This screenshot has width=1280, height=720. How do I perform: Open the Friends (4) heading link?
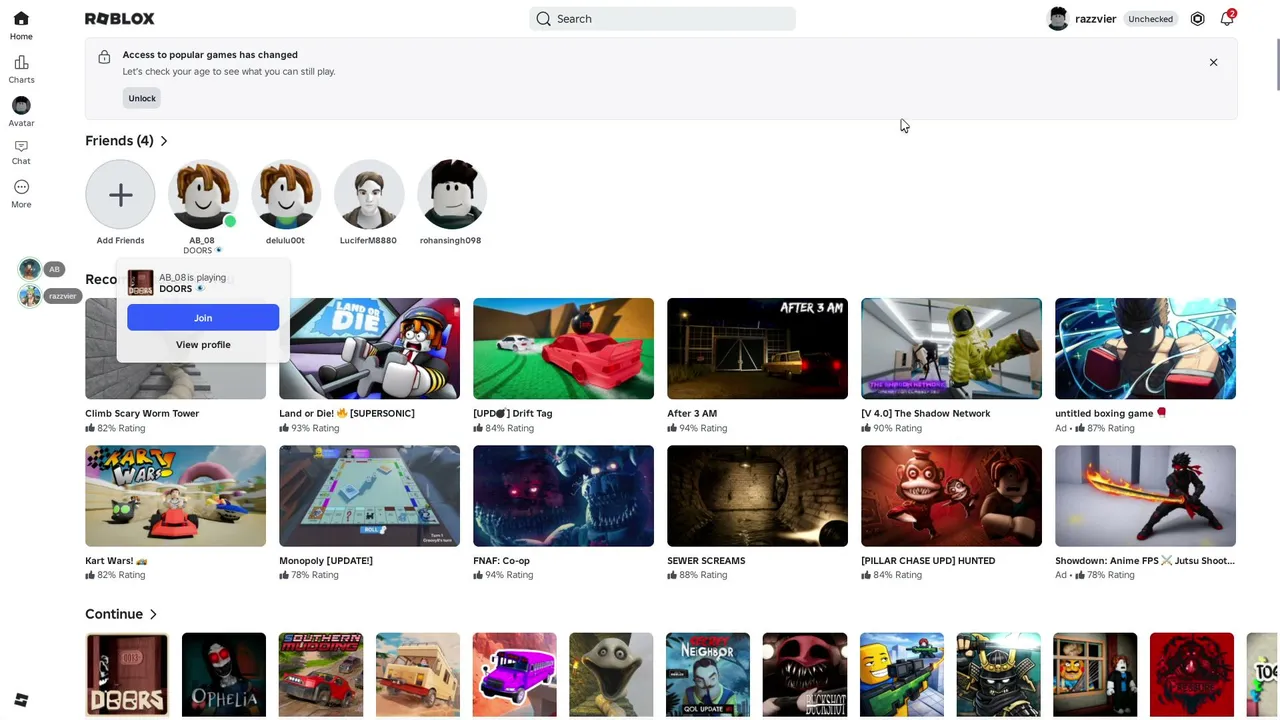(119, 141)
